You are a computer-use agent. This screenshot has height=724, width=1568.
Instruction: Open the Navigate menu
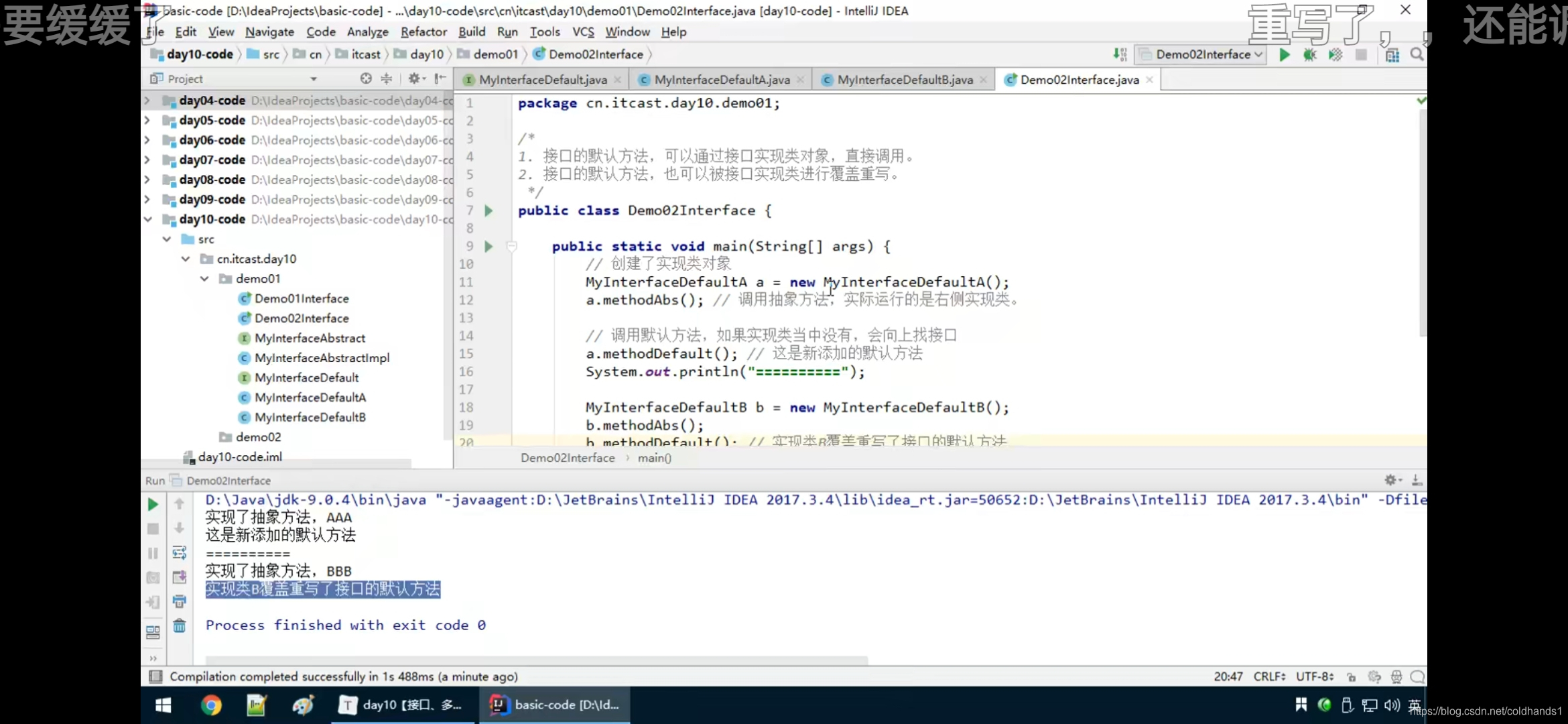click(269, 32)
